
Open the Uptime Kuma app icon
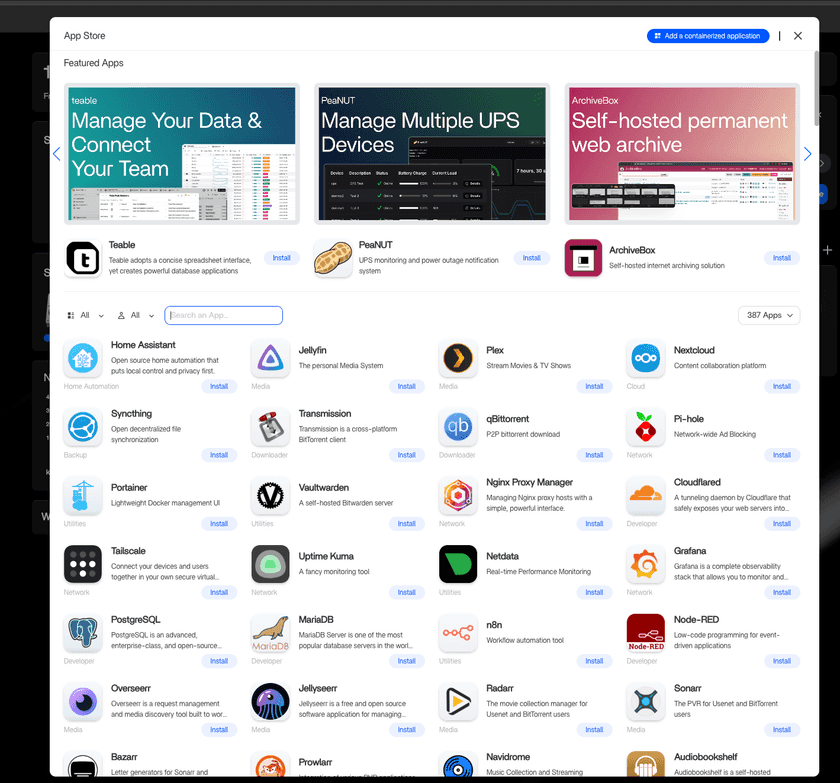point(270,564)
